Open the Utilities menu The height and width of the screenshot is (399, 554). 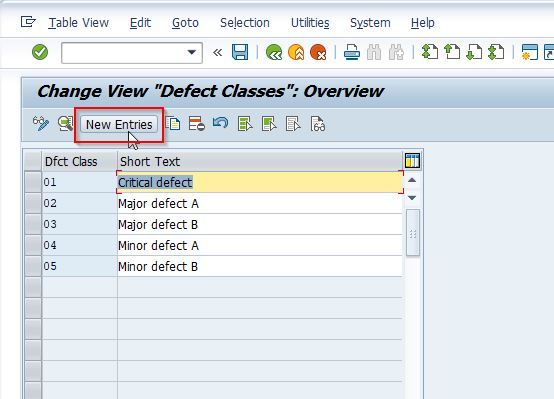[x=310, y=23]
